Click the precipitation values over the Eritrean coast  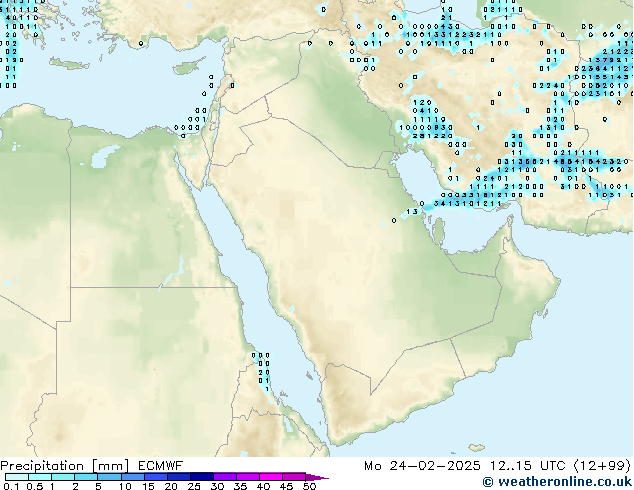click(x=262, y=372)
